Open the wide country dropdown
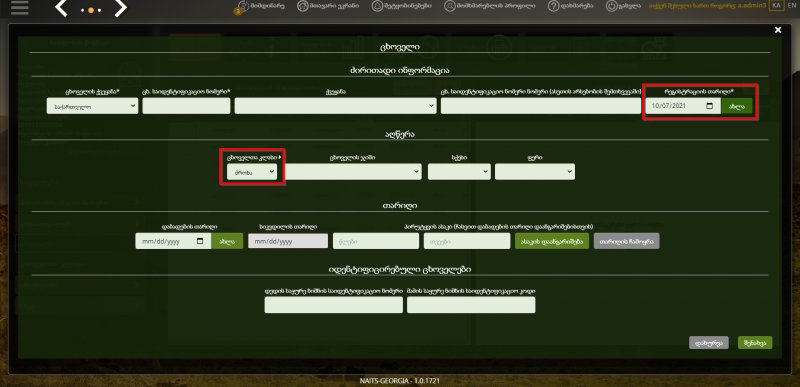The image size is (800, 387). pos(335,106)
